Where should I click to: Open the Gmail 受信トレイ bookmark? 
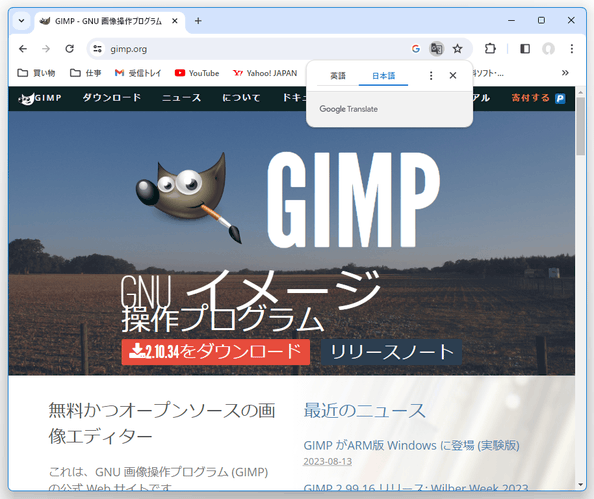click(x=138, y=73)
